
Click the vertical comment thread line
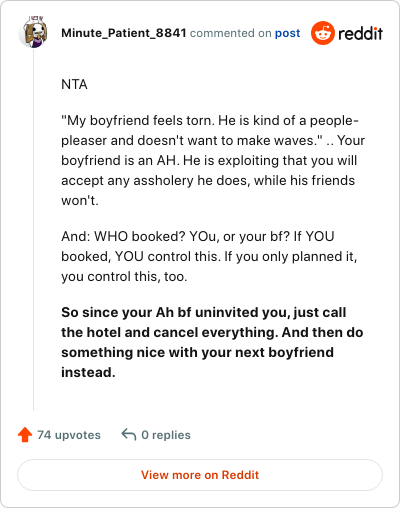pyautogui.click(x=33, y=230)
